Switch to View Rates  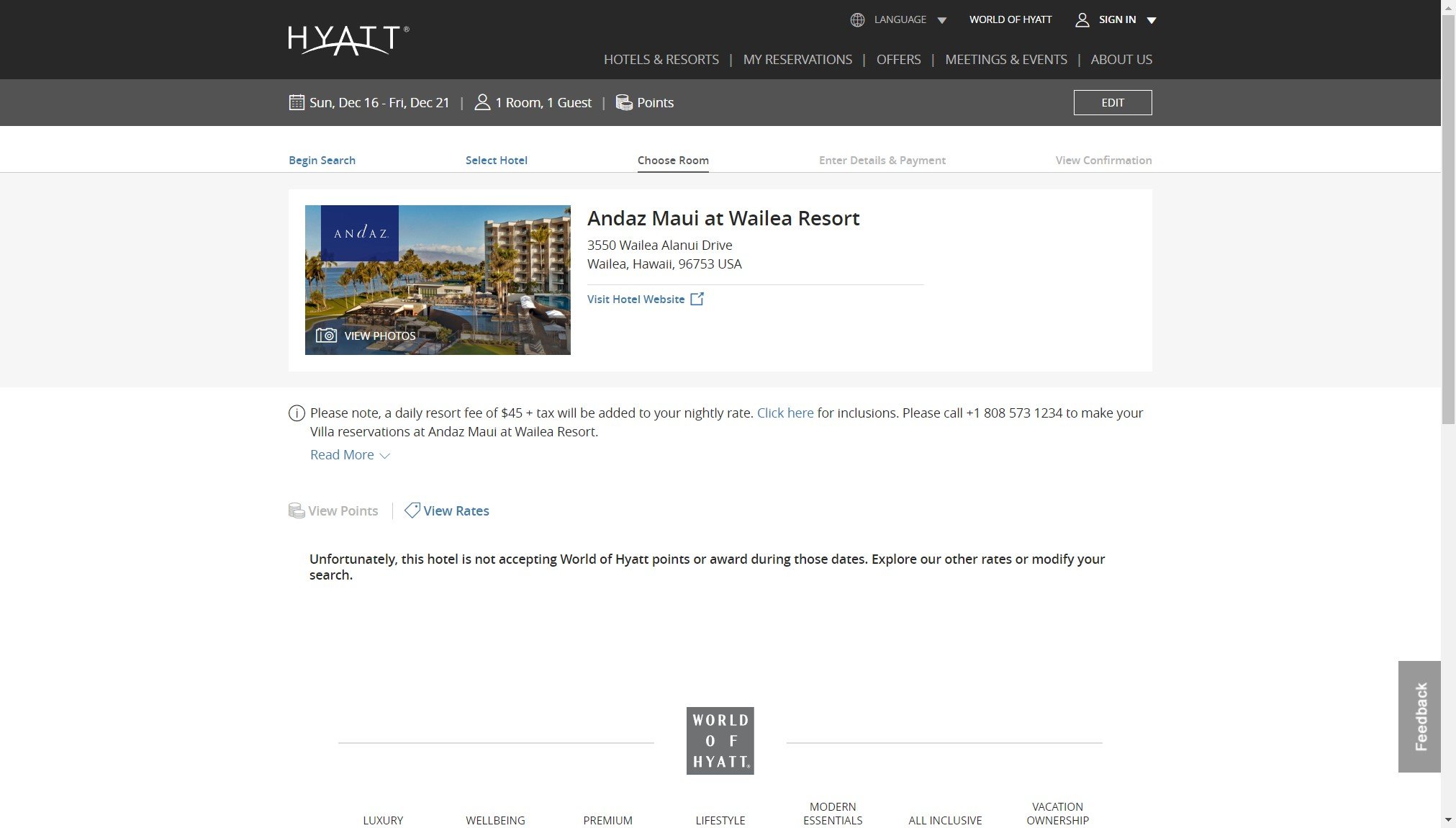coord(456,511)
